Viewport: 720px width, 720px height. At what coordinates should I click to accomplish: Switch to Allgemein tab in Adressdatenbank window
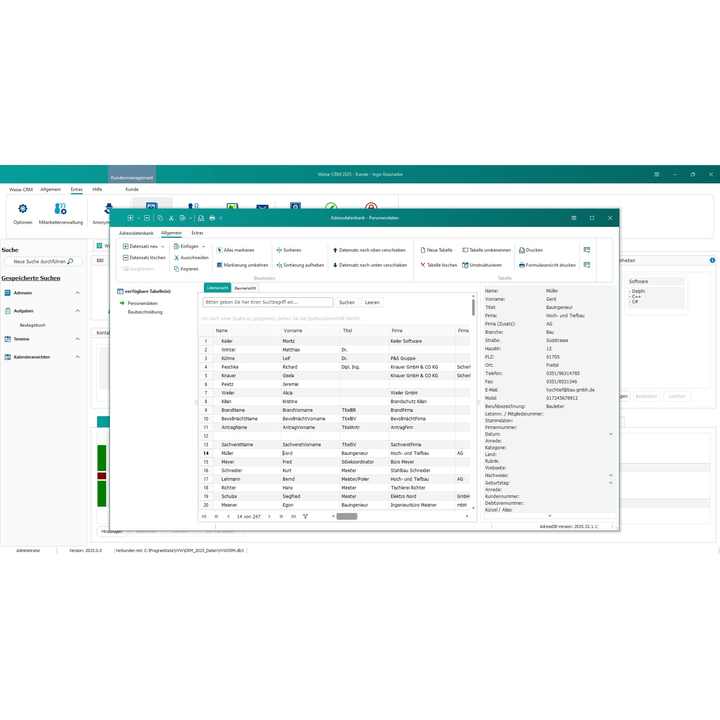coord(171,233)
